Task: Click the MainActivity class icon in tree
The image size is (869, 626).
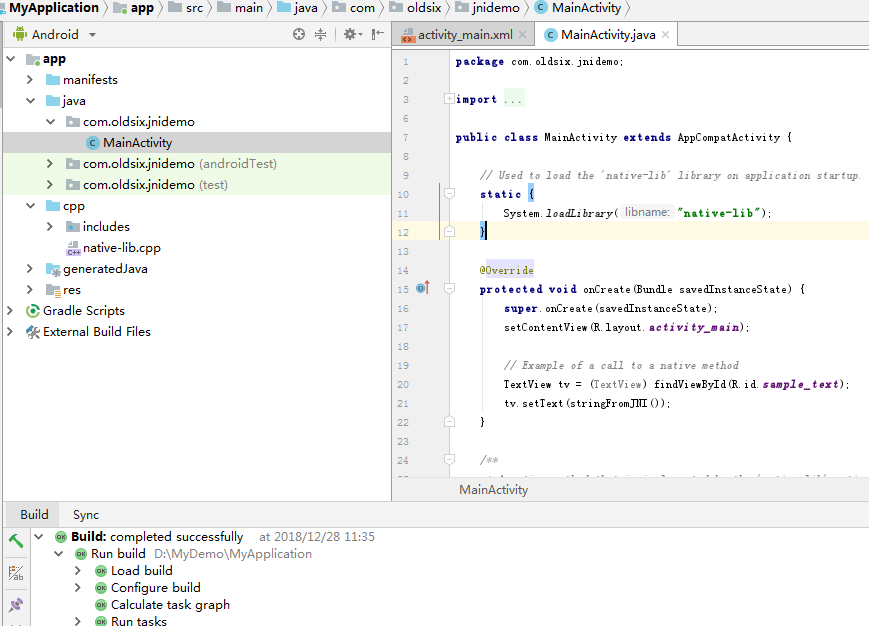Action: [93, 143]
